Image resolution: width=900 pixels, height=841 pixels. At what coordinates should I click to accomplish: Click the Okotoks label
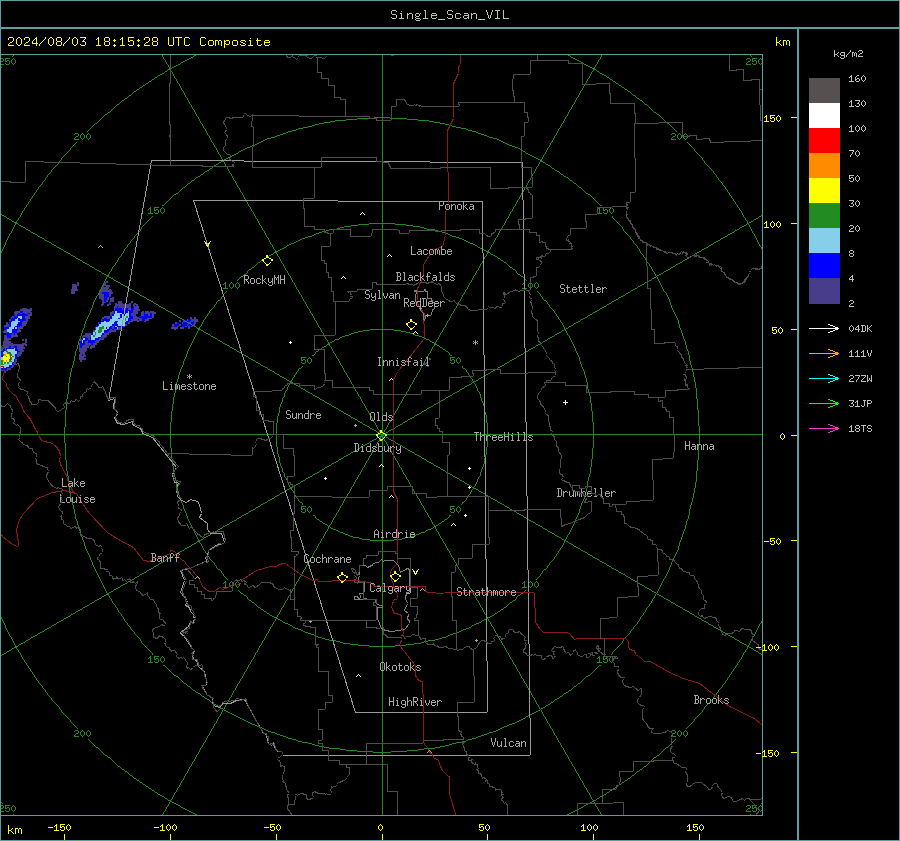pos(400,666)
